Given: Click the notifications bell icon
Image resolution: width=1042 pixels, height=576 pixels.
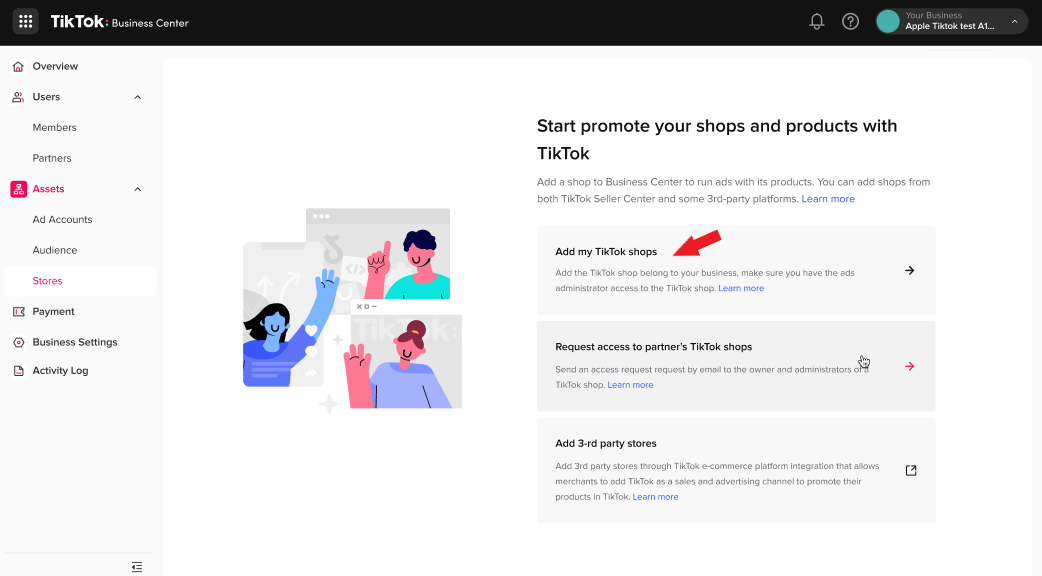Looking at the screenshot, I should point(817,22).
